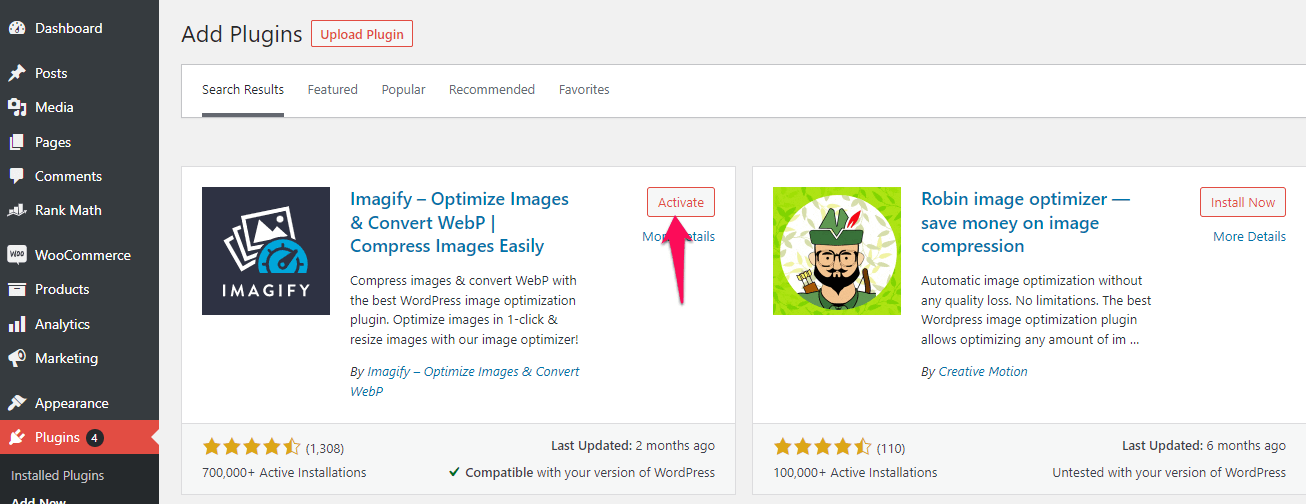Click the Add Plugins page heading
This screenshot has height=504, width=1306.
point(242,34)
